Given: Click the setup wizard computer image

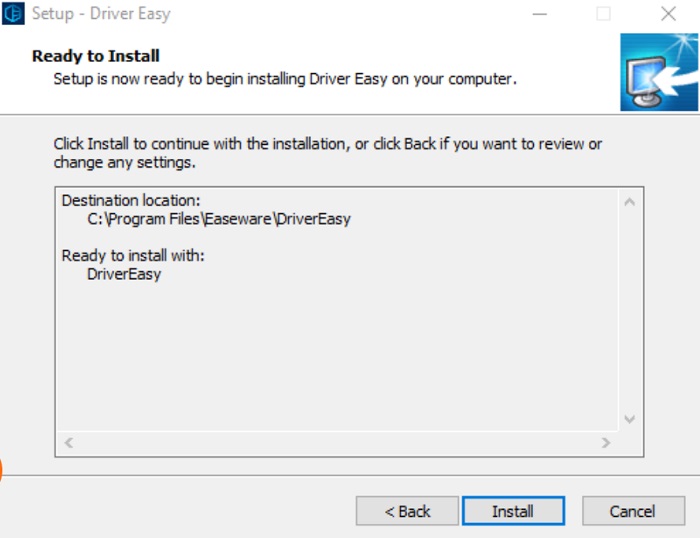Looking at the screenshot, I should 659,72.
